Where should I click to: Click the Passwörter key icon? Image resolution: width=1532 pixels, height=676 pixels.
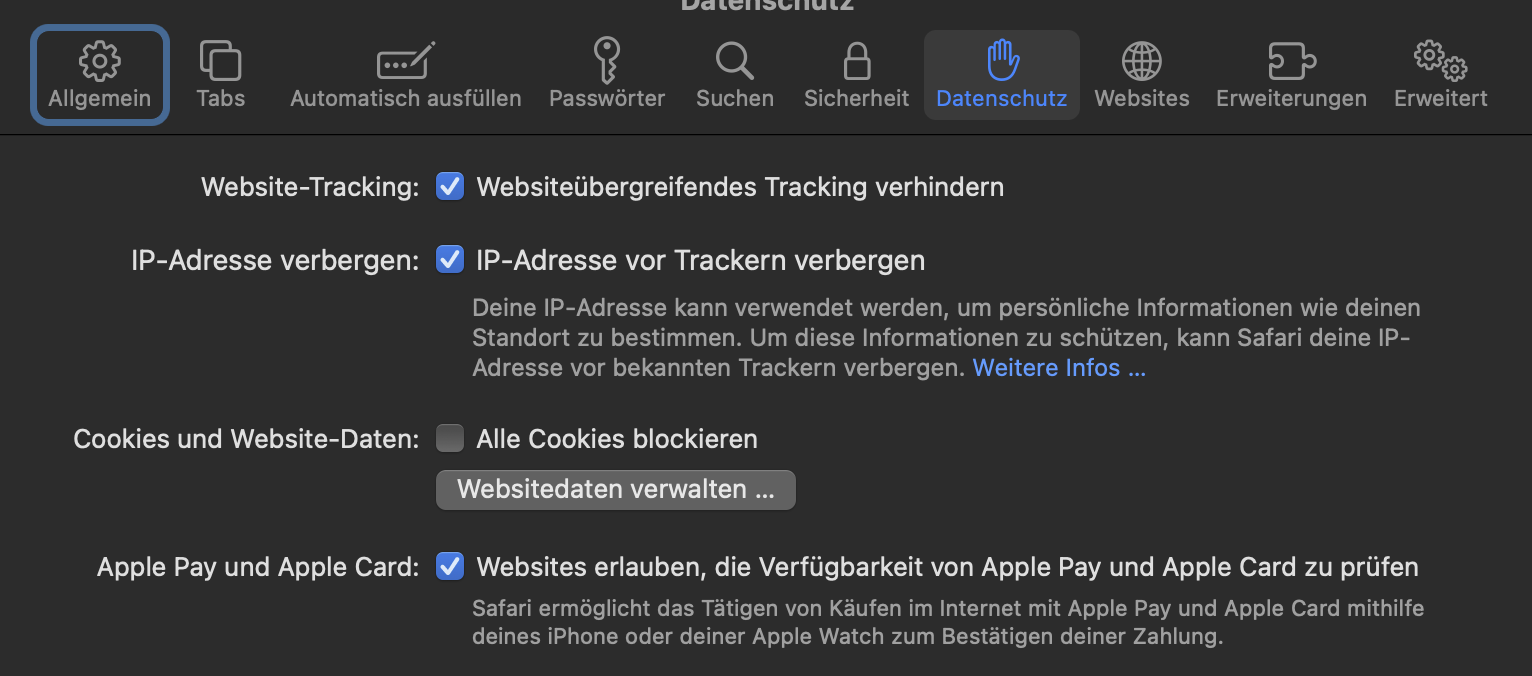[x=606, y=61]
